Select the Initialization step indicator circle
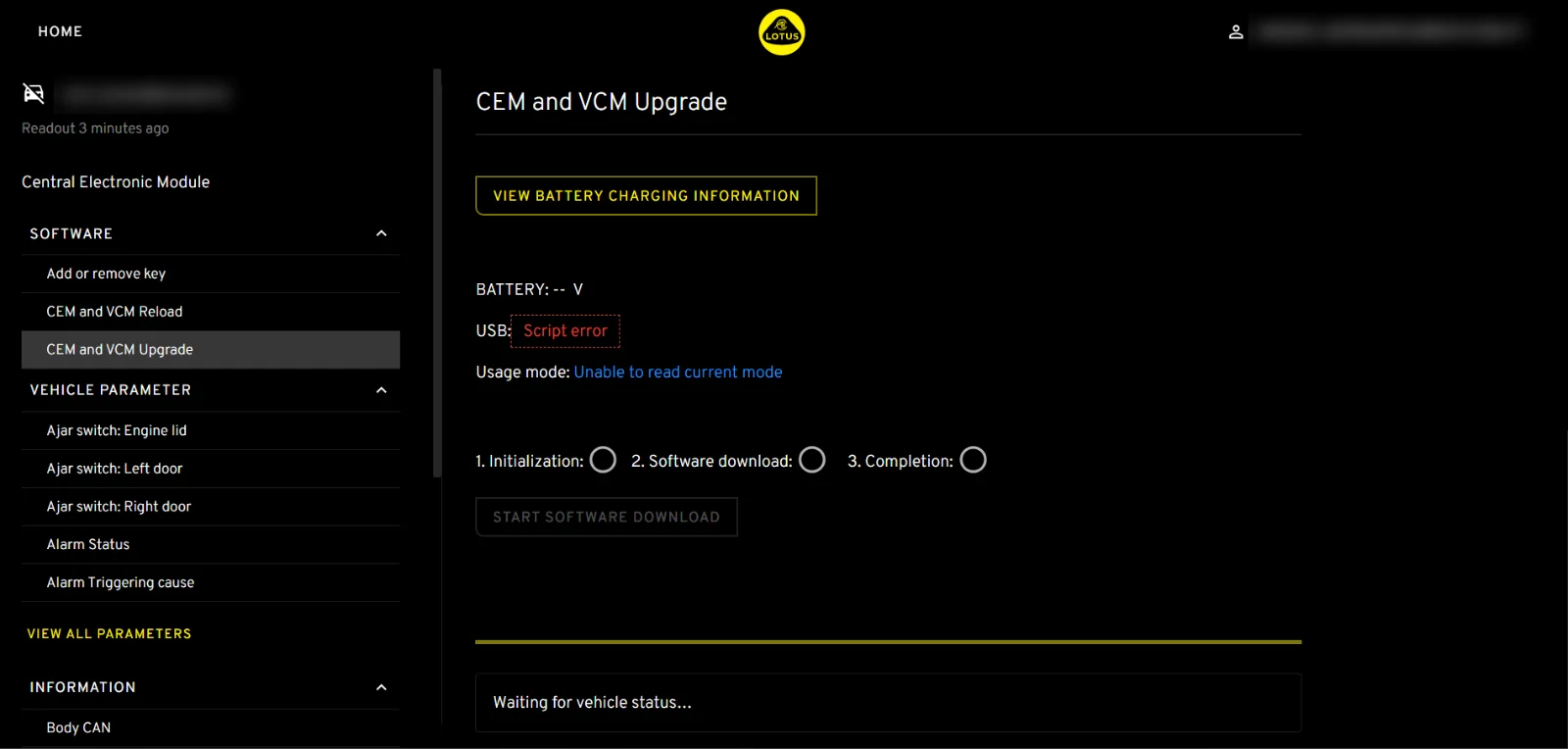 tap(604, 460)
